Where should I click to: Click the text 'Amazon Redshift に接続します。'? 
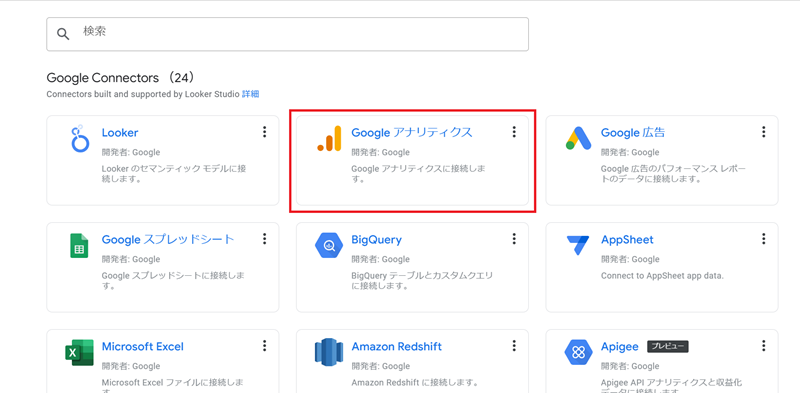pos(415,382)
